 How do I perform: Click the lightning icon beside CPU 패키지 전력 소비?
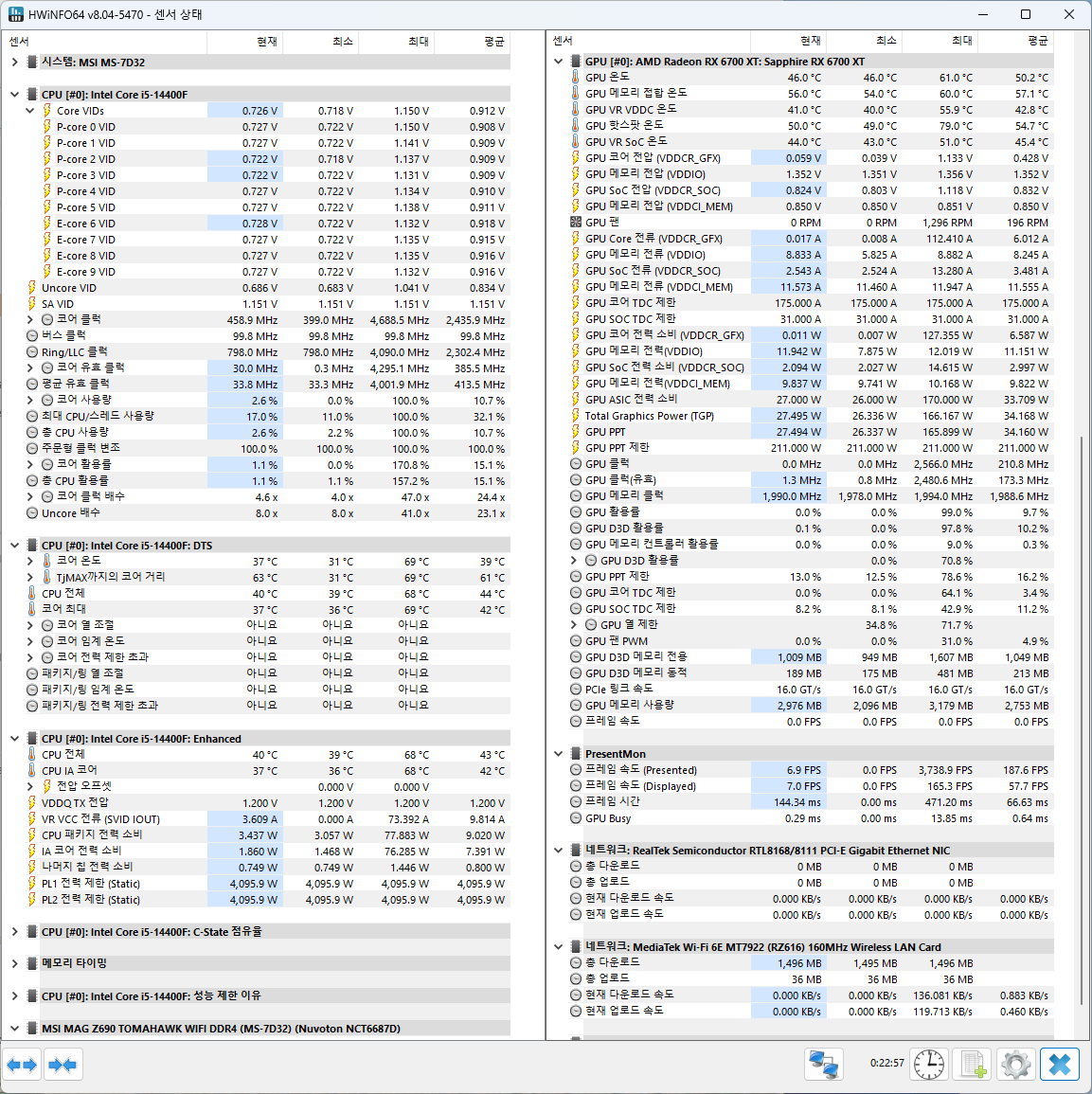point(31,834)
